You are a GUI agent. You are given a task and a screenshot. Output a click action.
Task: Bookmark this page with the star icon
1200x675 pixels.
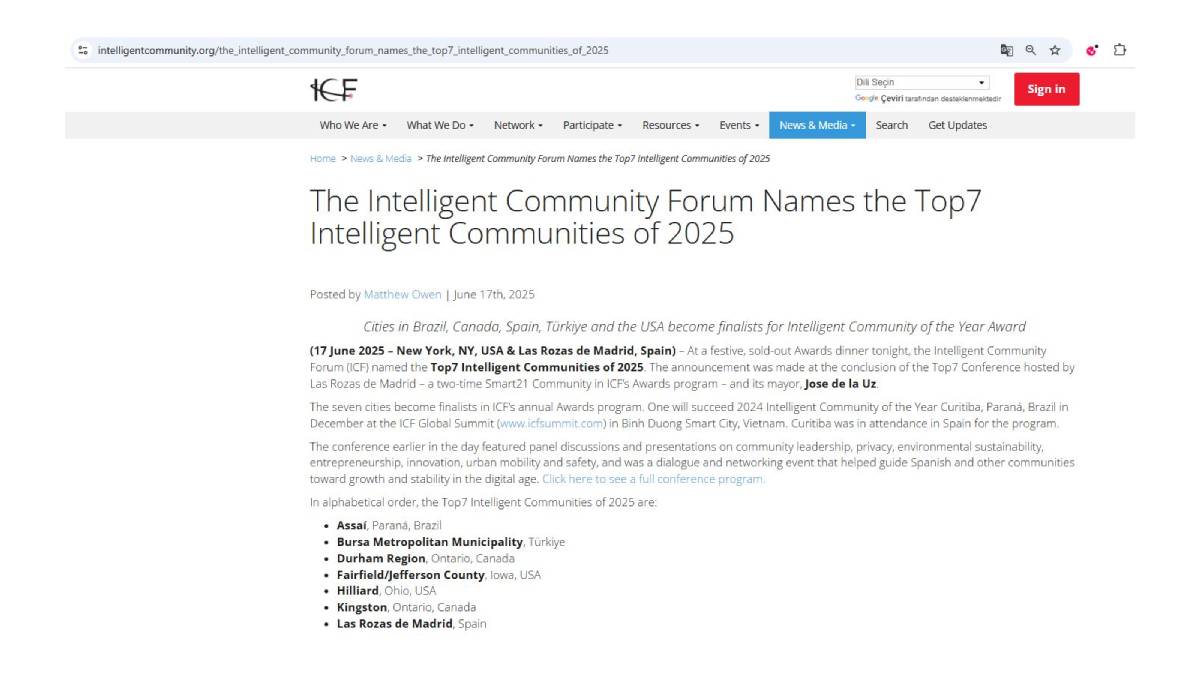1054,50
